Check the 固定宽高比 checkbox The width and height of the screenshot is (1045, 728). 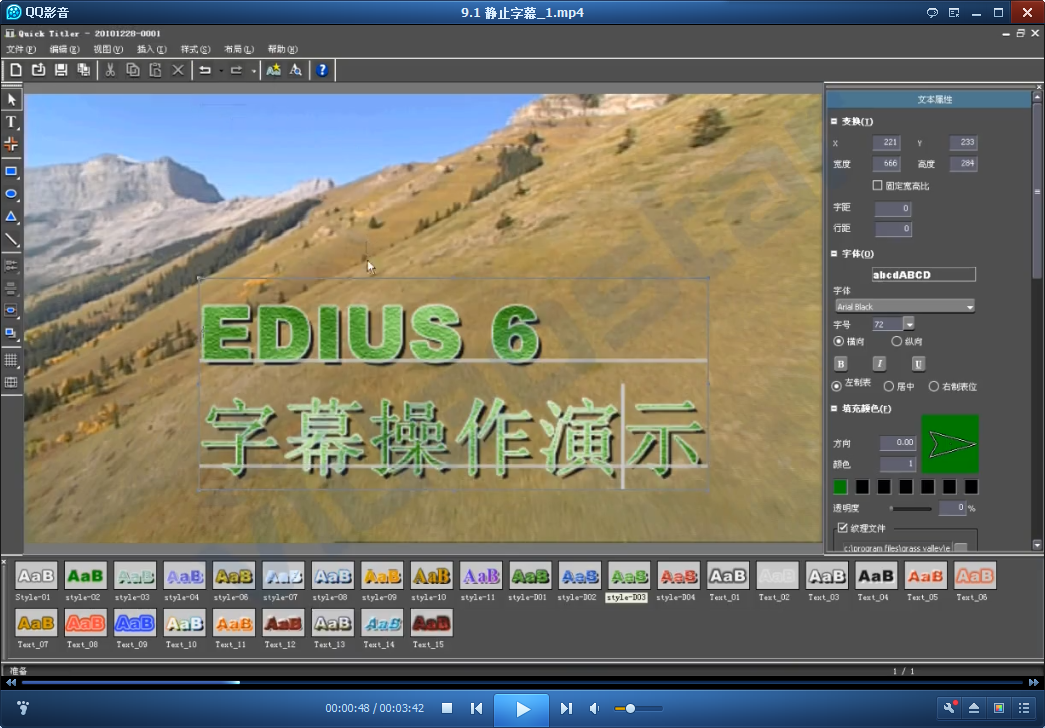click(877, 185)
